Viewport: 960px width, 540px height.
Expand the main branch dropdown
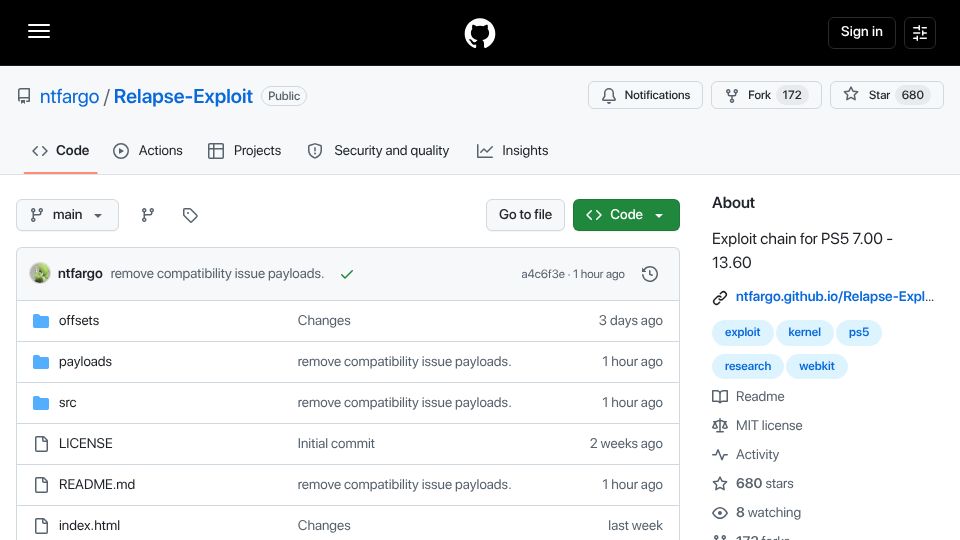67,215
